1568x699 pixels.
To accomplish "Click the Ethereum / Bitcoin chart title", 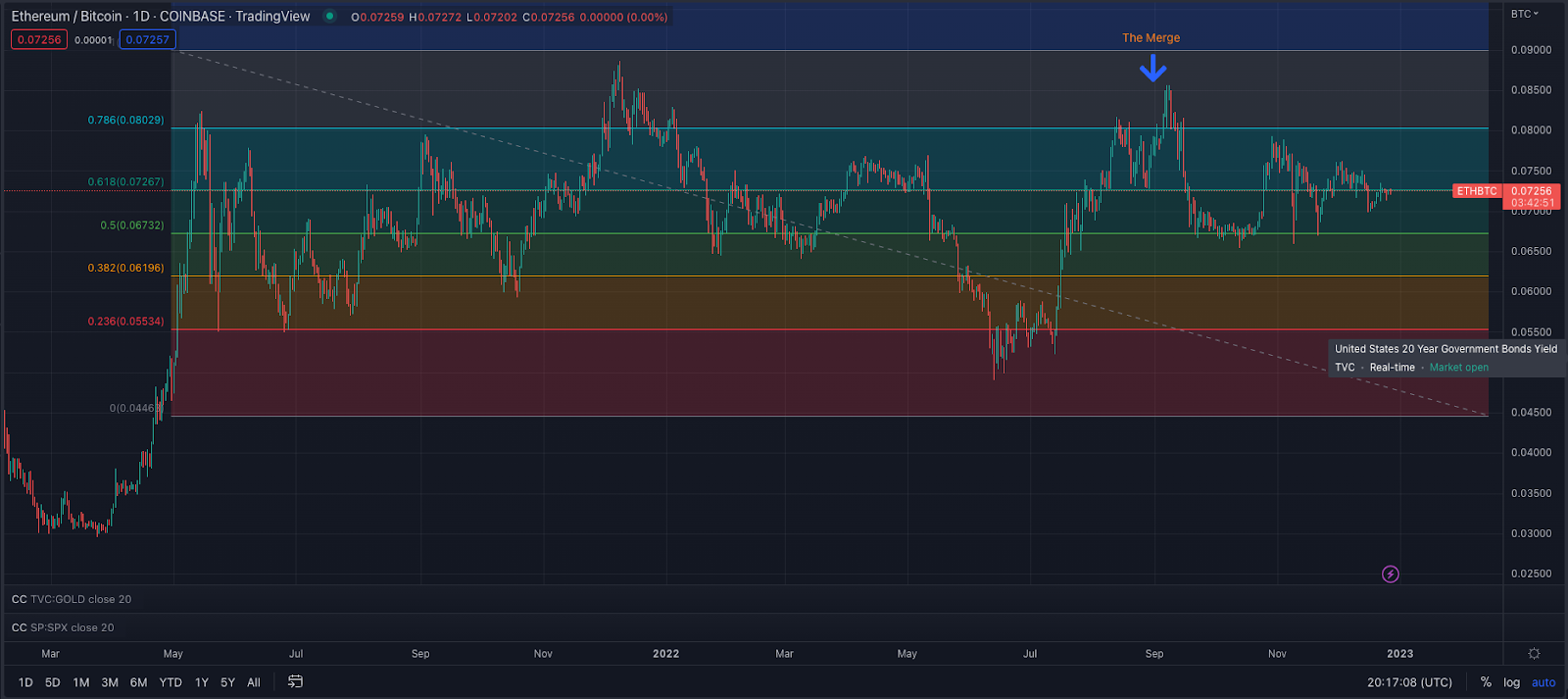I will point(161,16).
